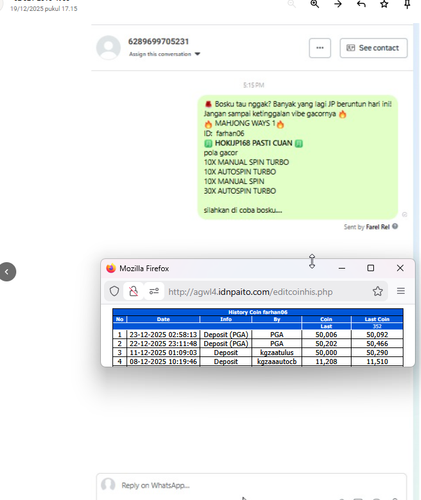Click the info icon next to Farel Rel
The width and height of the screenshot is (421, 500).
click(x=395, y=226)
